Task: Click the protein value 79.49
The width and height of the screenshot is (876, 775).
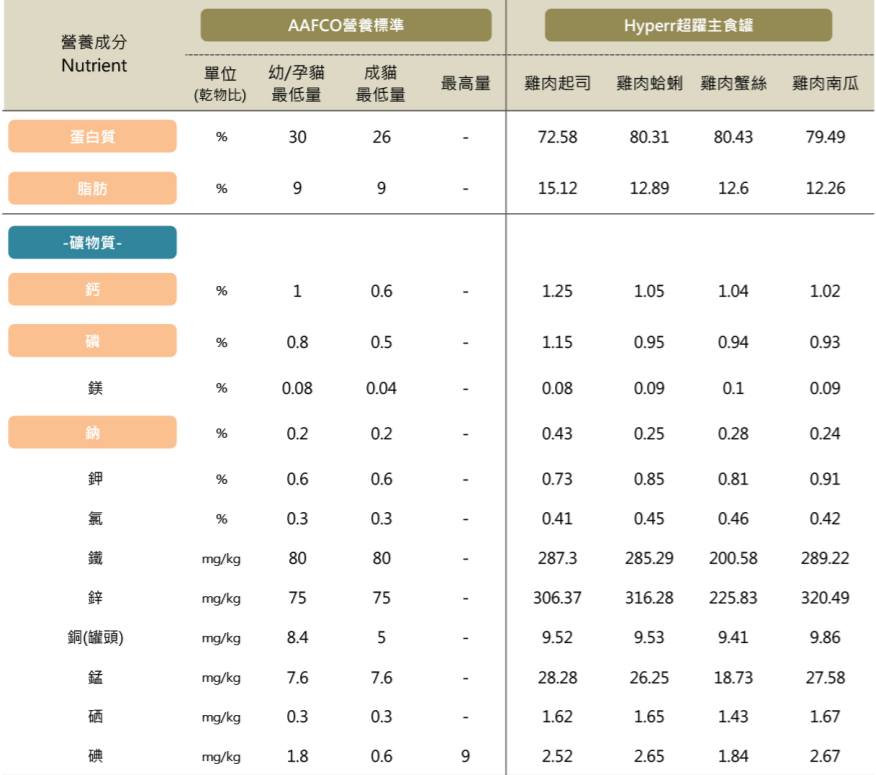Action: tap(825, 137)
